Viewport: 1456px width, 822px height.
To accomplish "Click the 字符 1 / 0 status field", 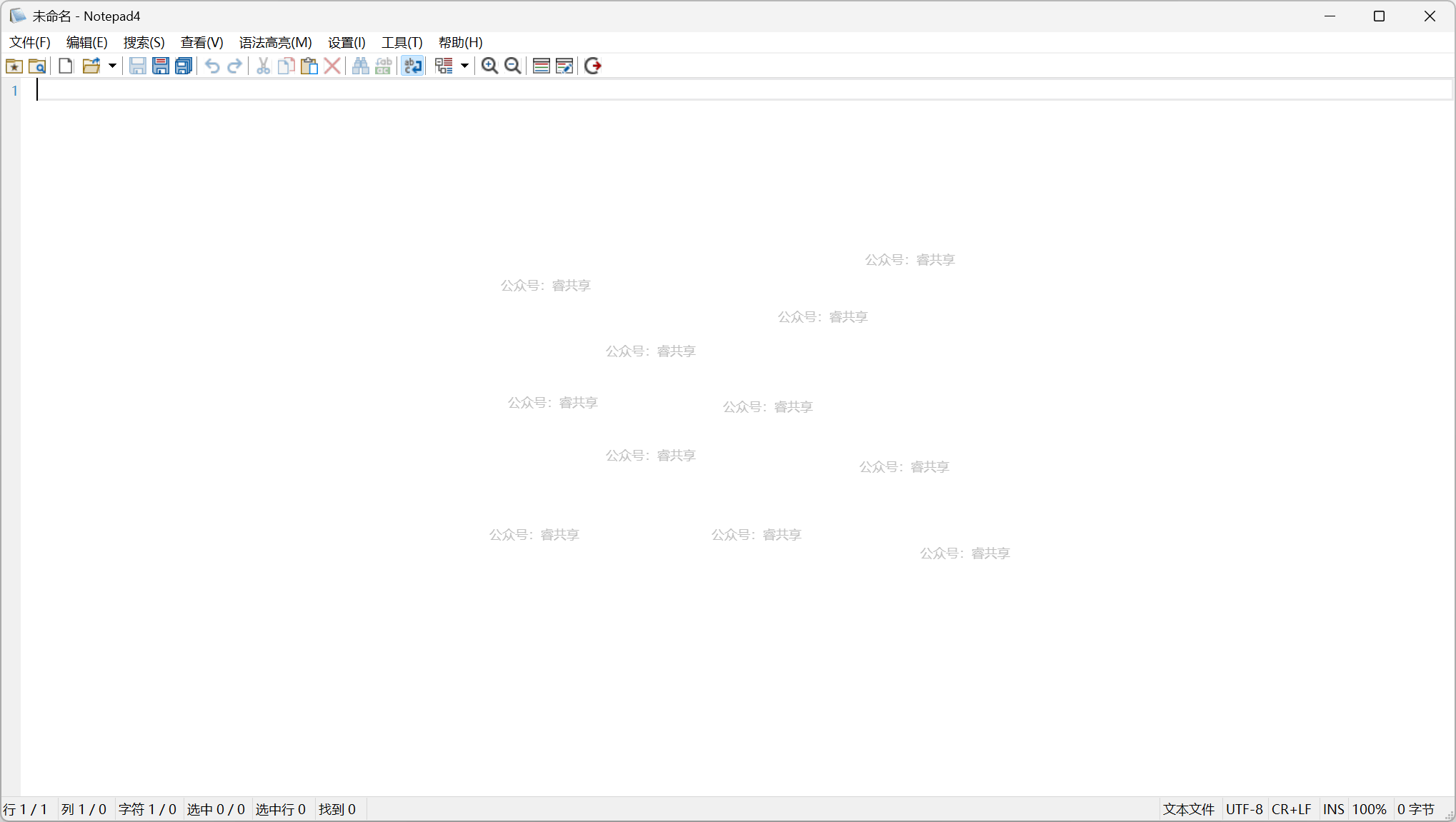I will pyautogui.click(x=148, y=809).
